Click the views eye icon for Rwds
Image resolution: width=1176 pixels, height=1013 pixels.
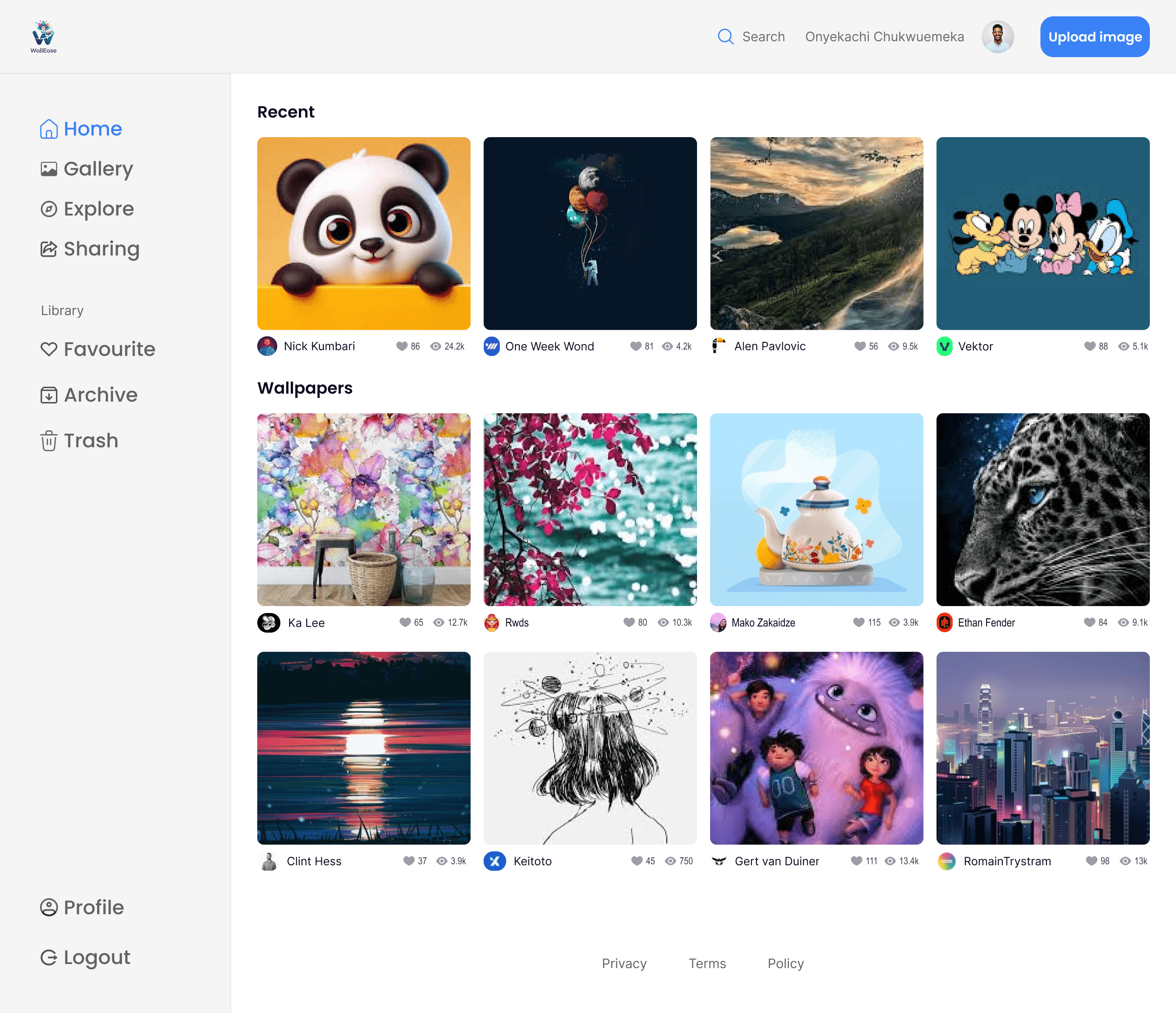click(663, 622)
